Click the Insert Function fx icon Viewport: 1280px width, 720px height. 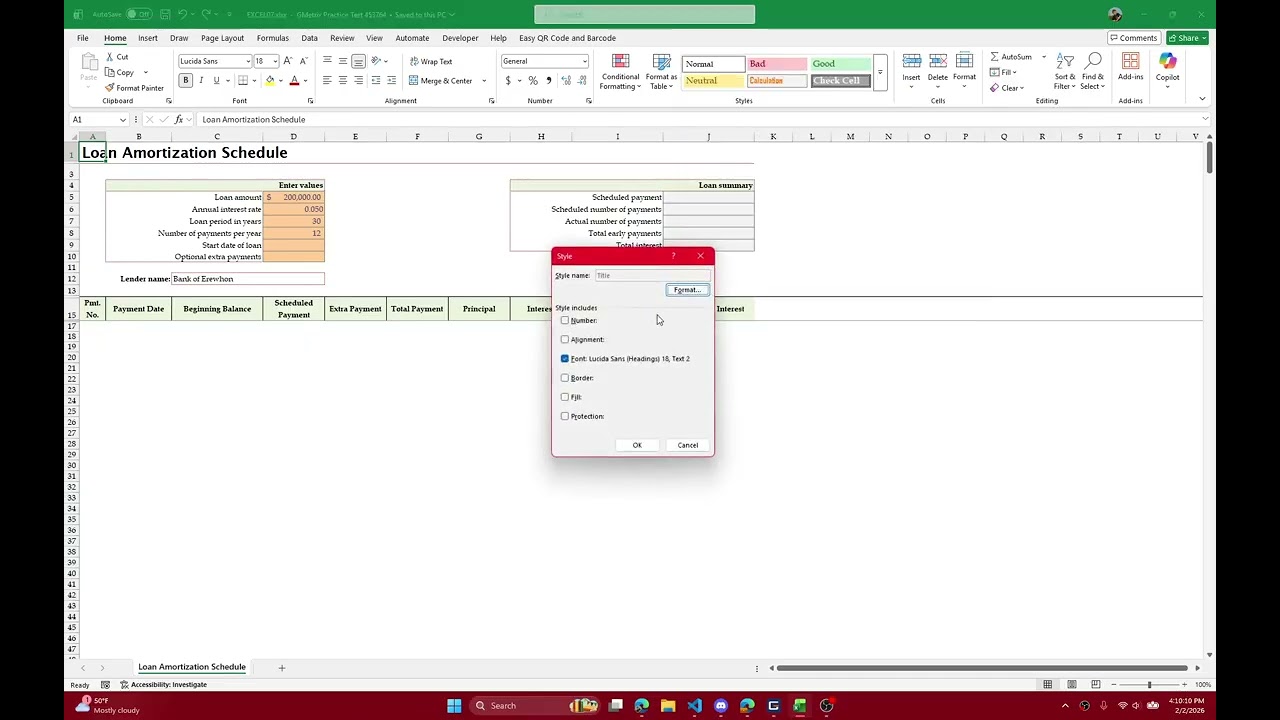[178, 119]
